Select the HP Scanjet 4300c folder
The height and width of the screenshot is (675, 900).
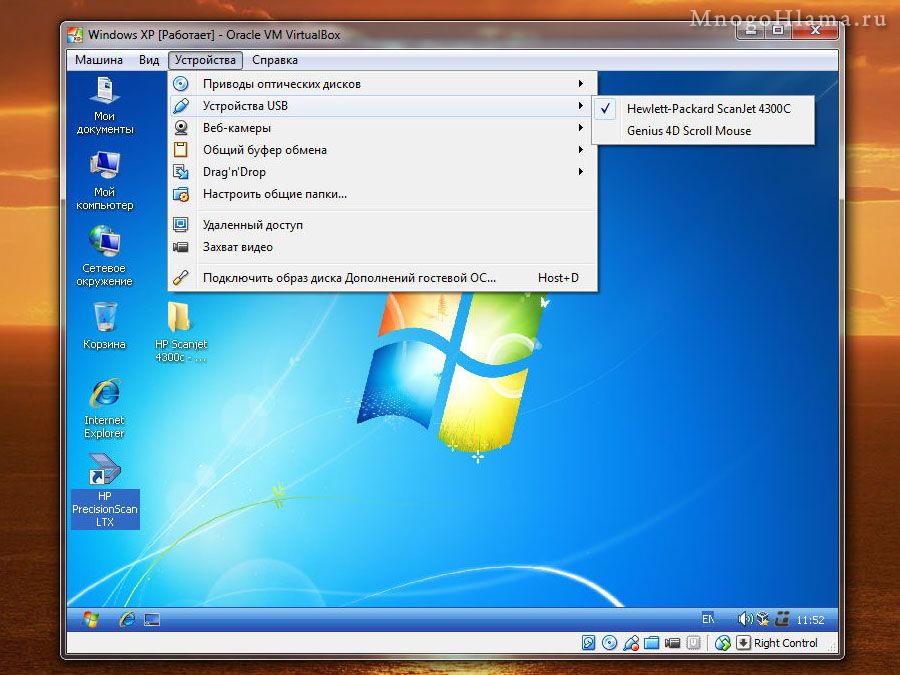(x=181, y=333)
